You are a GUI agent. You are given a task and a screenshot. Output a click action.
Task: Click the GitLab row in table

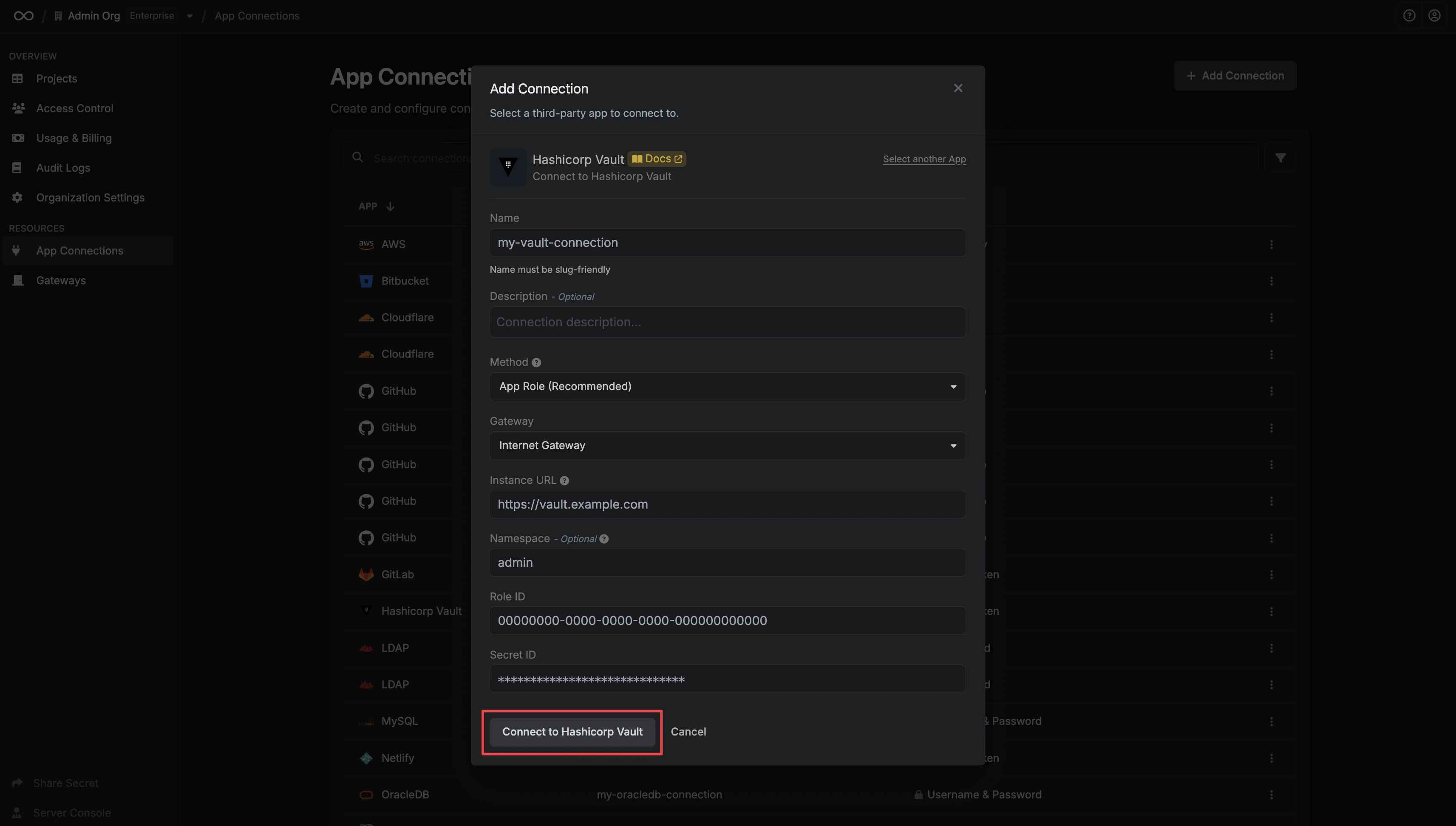[819, 575]
